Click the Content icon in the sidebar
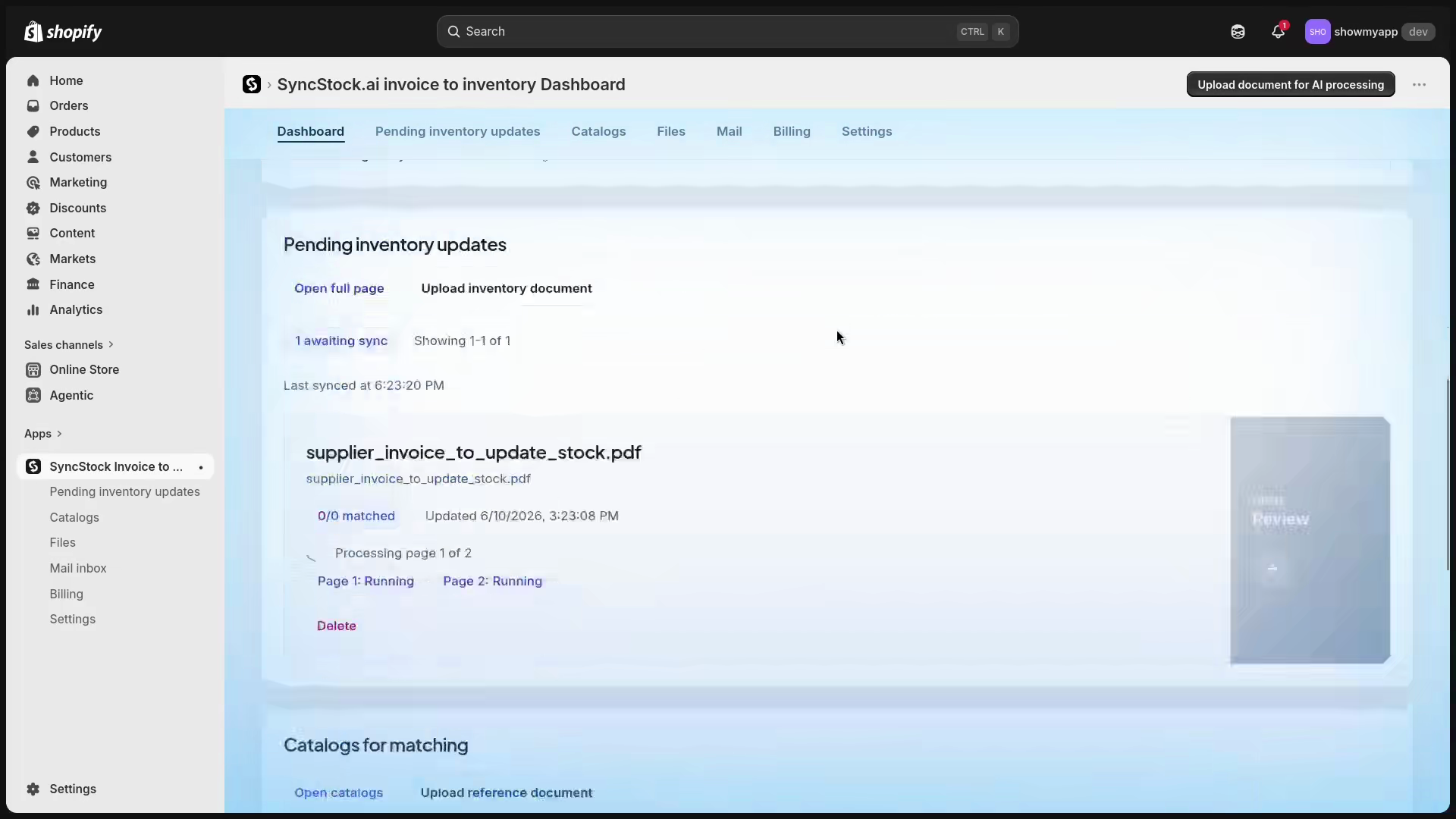Image resolution: width=1456 pixels, height=819 pixels. [x=33, y=233]
